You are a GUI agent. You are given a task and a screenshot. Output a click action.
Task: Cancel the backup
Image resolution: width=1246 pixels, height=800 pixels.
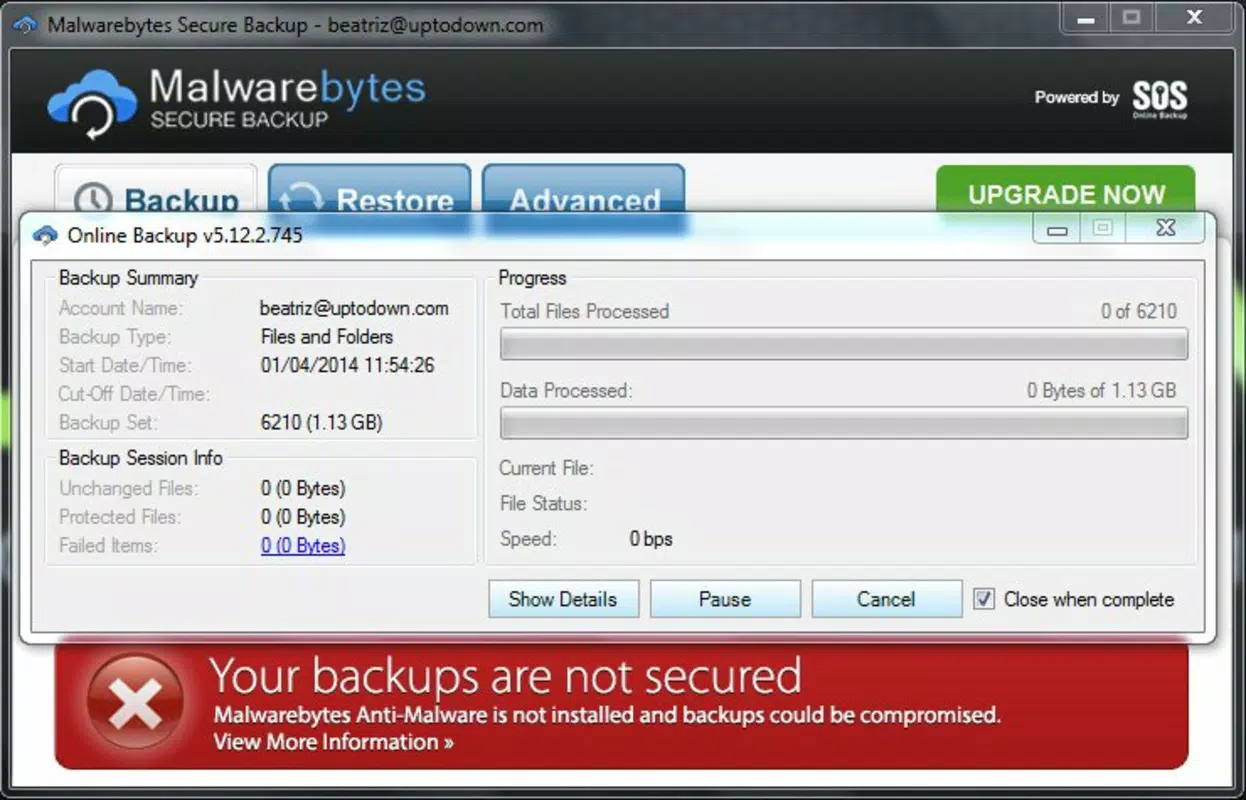[886, 599]
